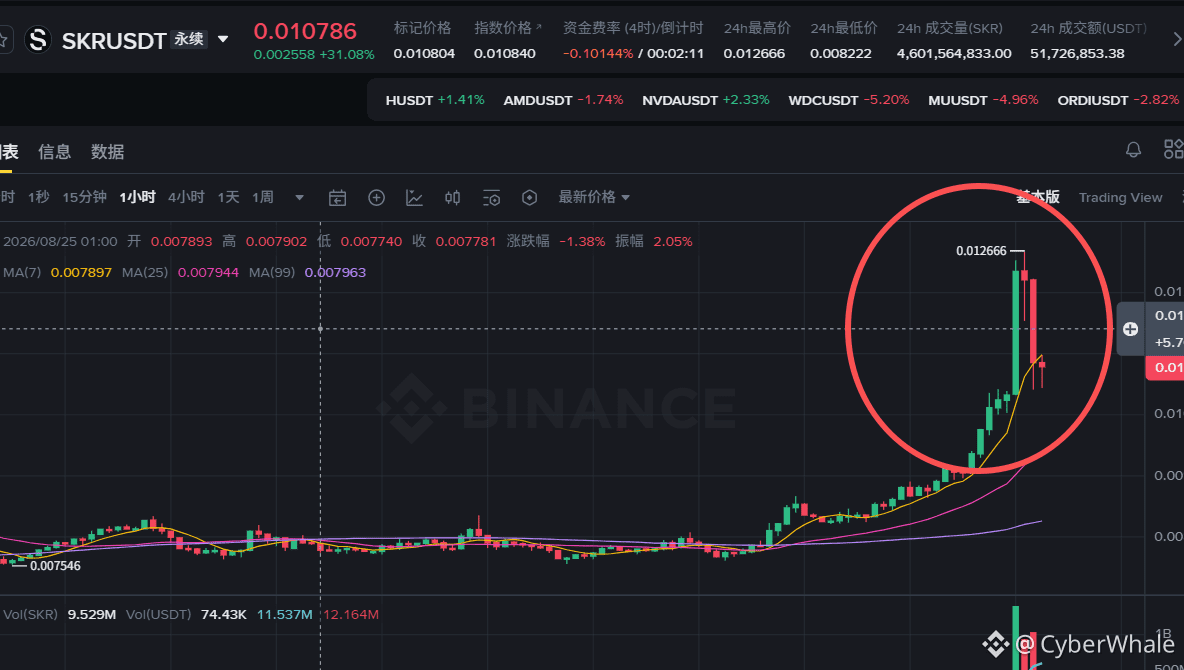The width and height of the screenshot is (1184, 670).
Task: Switch to the 基本版 chart view
Action: [x=1038, y=197]
